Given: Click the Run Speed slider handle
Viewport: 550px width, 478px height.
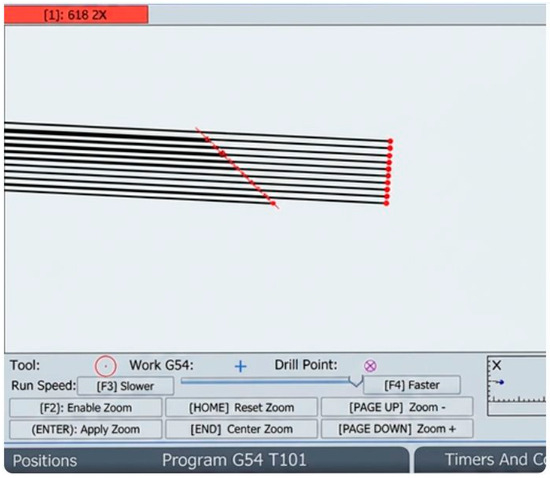Looking at the screenshot, I should (x=356, y=381).
